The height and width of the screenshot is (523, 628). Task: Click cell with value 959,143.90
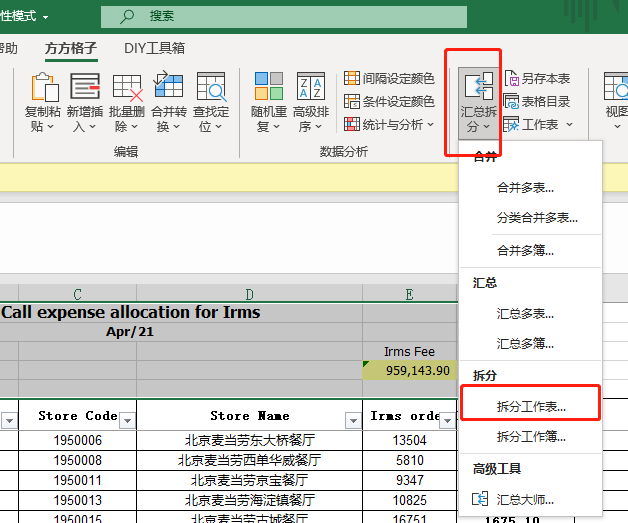(409, 370)
